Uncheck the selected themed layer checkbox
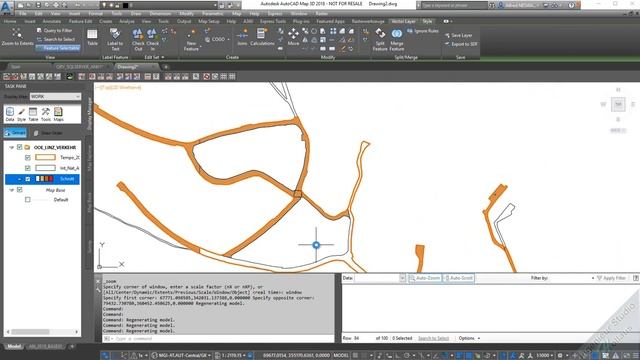 pos(27,179)
